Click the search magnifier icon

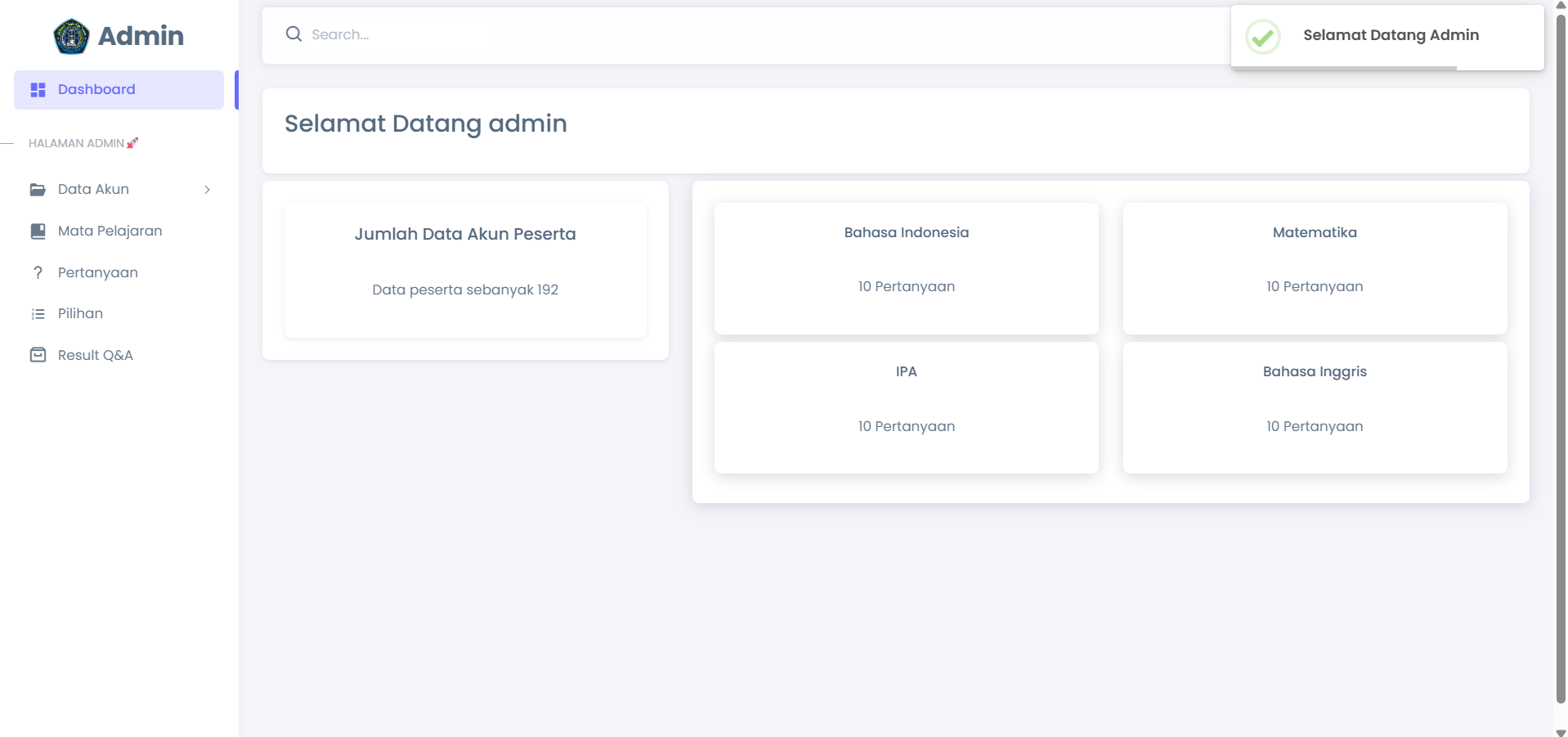click(x=293, y=34)
